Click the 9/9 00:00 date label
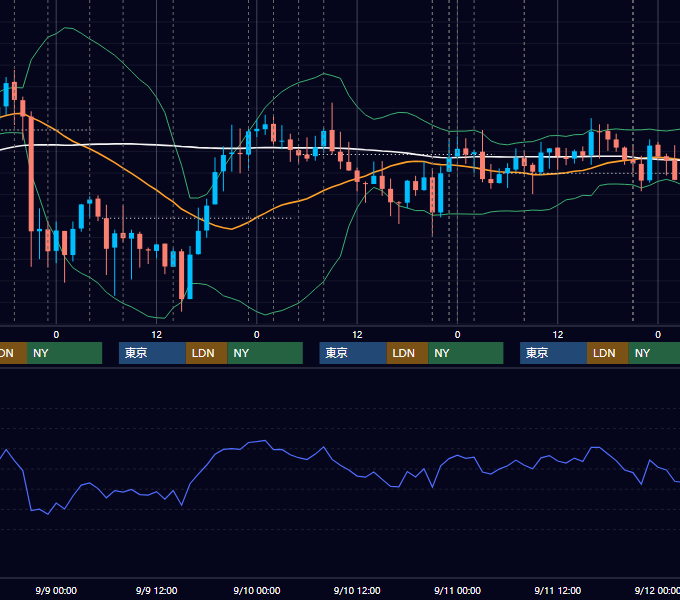Image resolution: width=680 pixels, height=600 pixels. [56, 590]
